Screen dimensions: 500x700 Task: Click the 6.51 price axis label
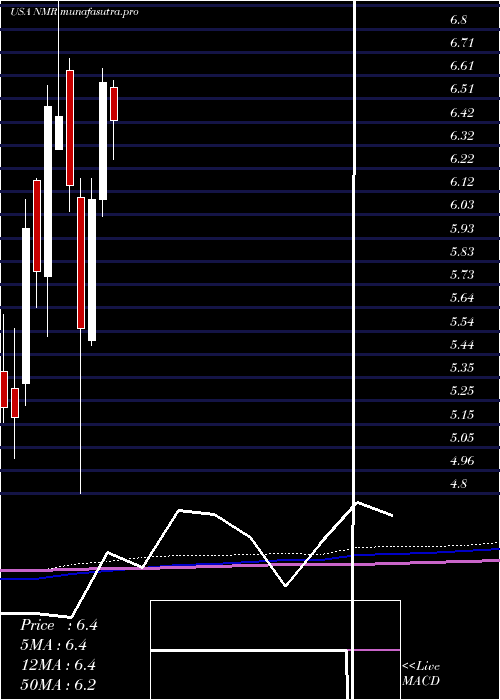coord(462,89)
